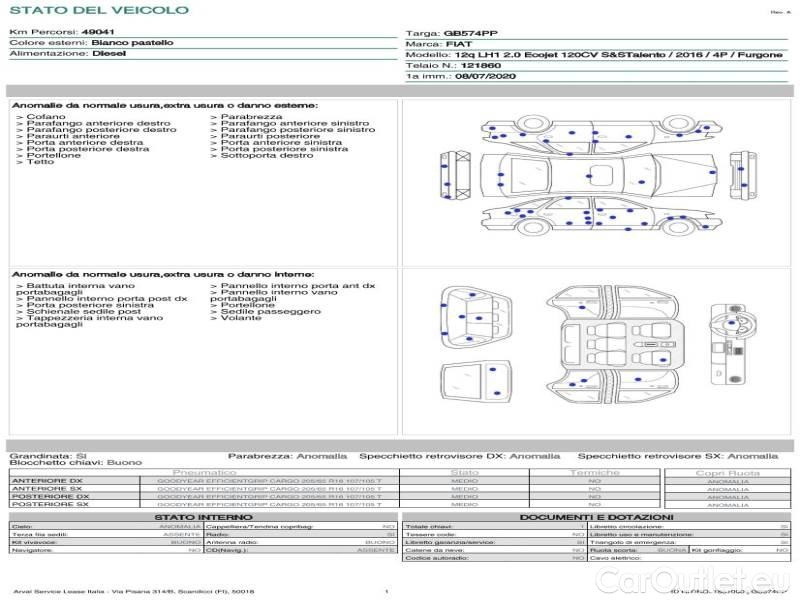Click the Km Percorsi value 49041
Image resolution: width=800 pixels, height=600 pixels.
coord(97,33)
